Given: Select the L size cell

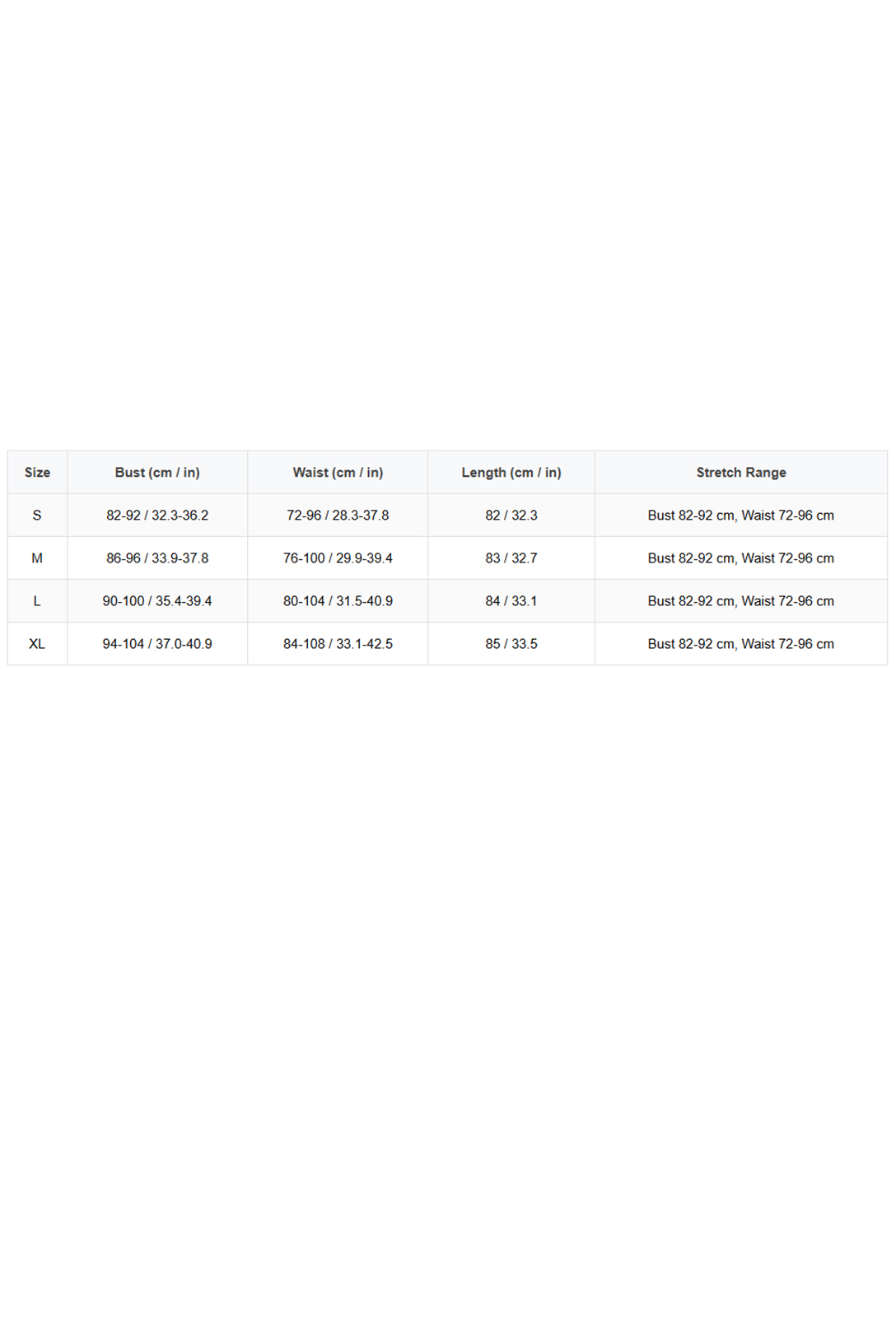Looking at the screenshot, I should click(37, 600).
